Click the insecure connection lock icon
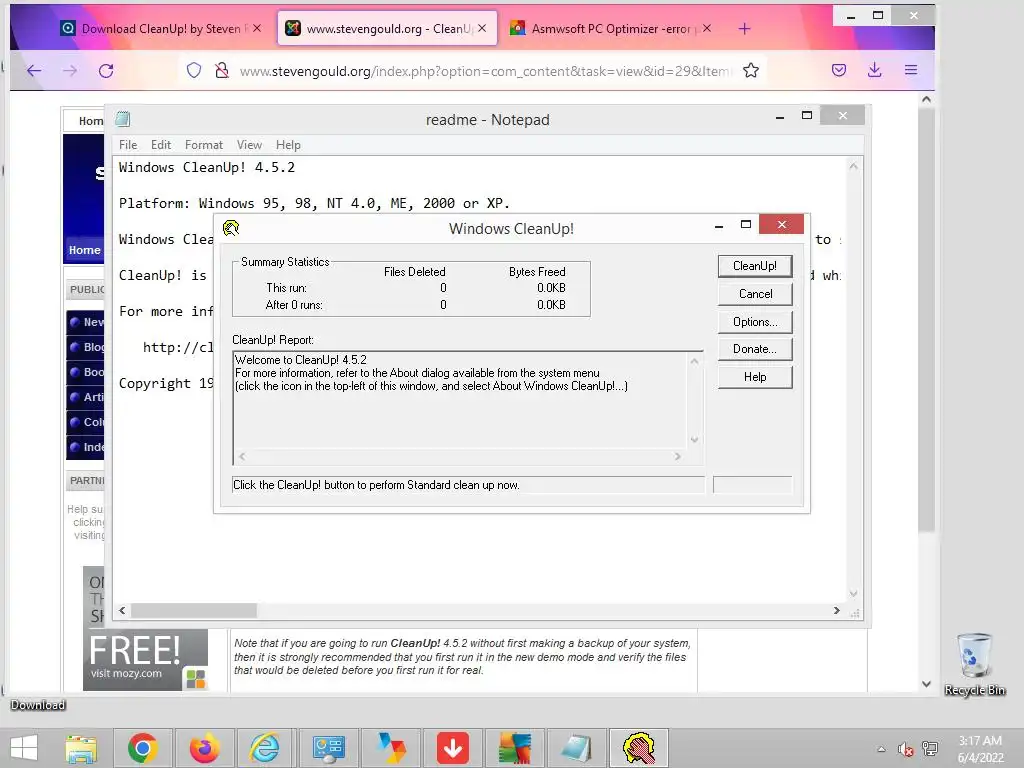Viewport: 1024px width, 768px height. pyautogui.click(x=222, y=71)
